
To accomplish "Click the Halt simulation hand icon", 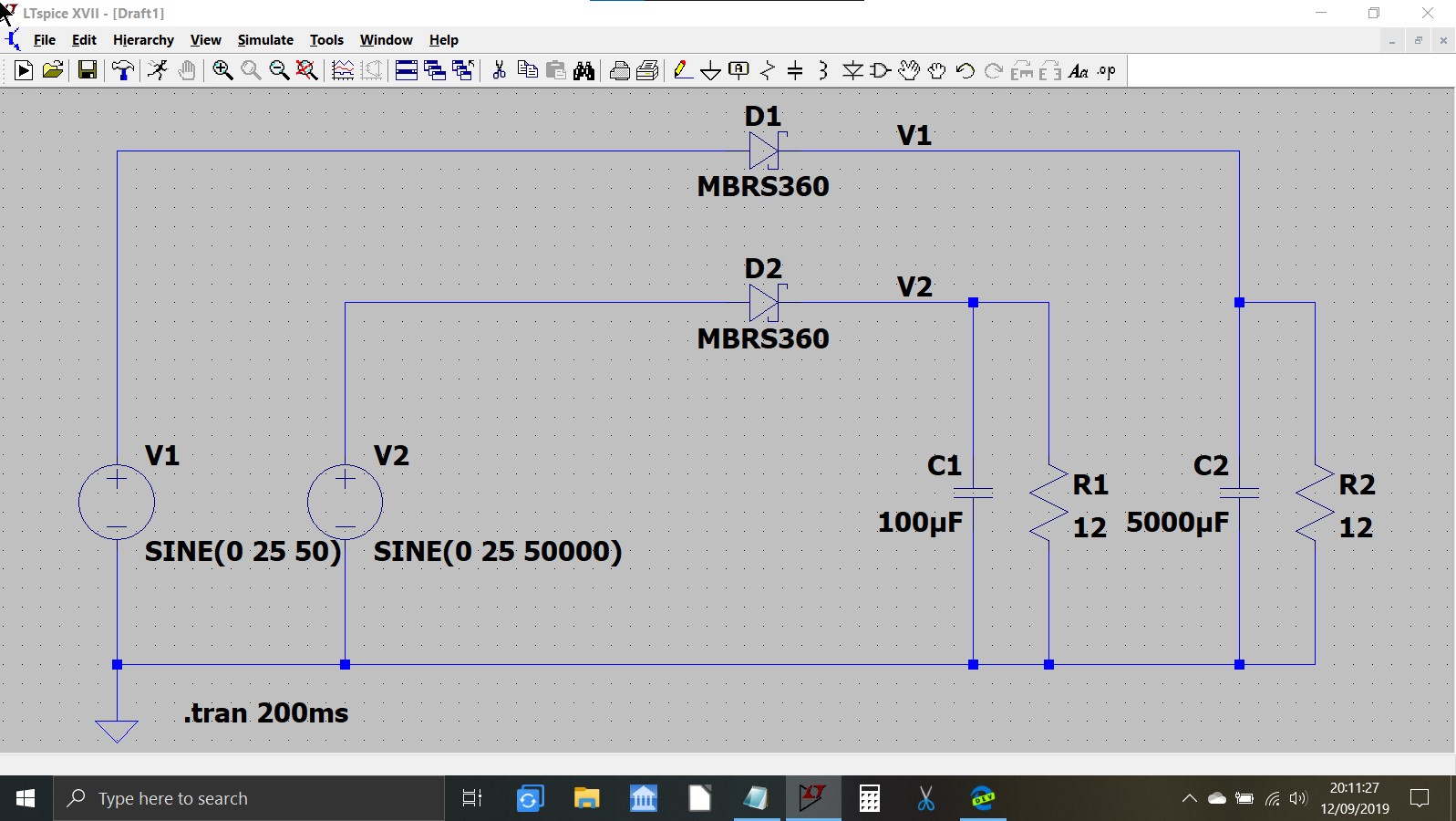I will [x=187, y=70].
